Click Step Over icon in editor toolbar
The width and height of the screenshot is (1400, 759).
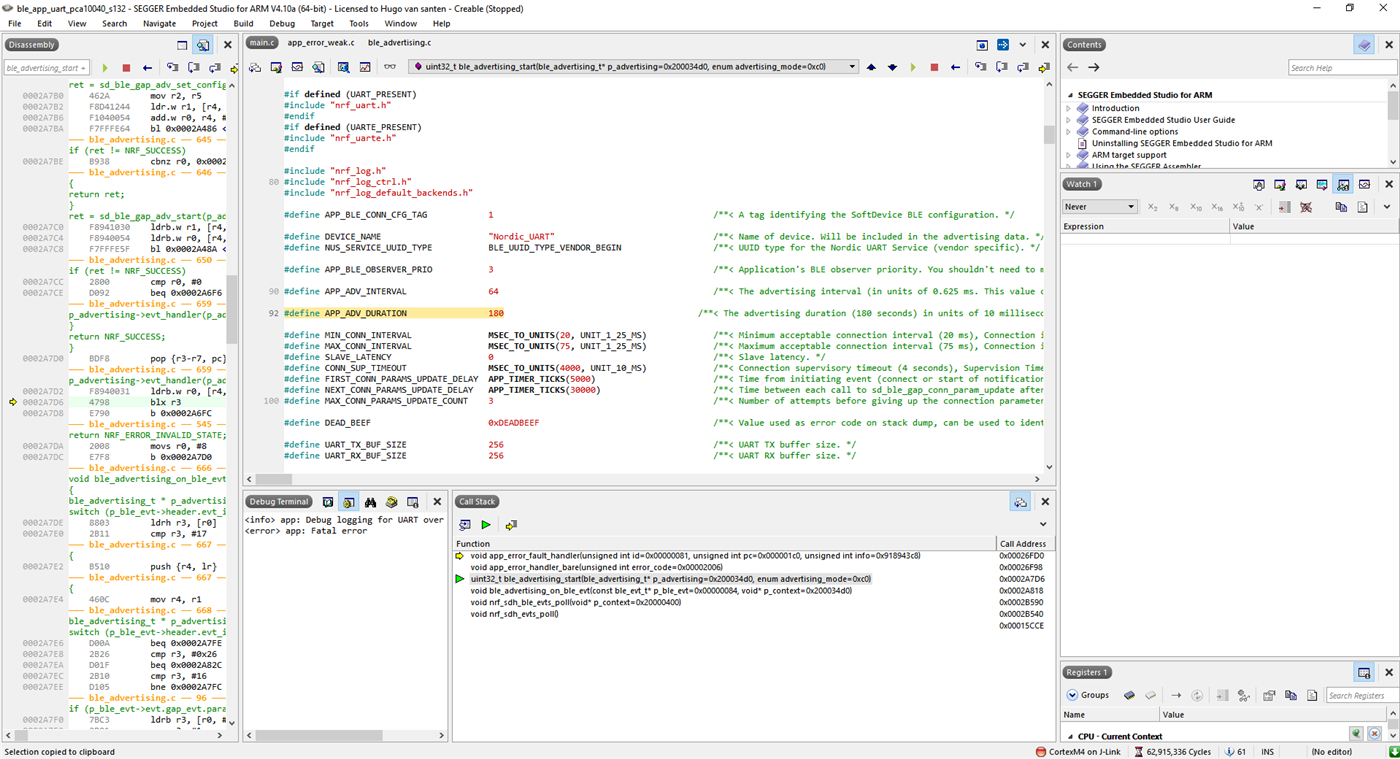pos(1001,67)
